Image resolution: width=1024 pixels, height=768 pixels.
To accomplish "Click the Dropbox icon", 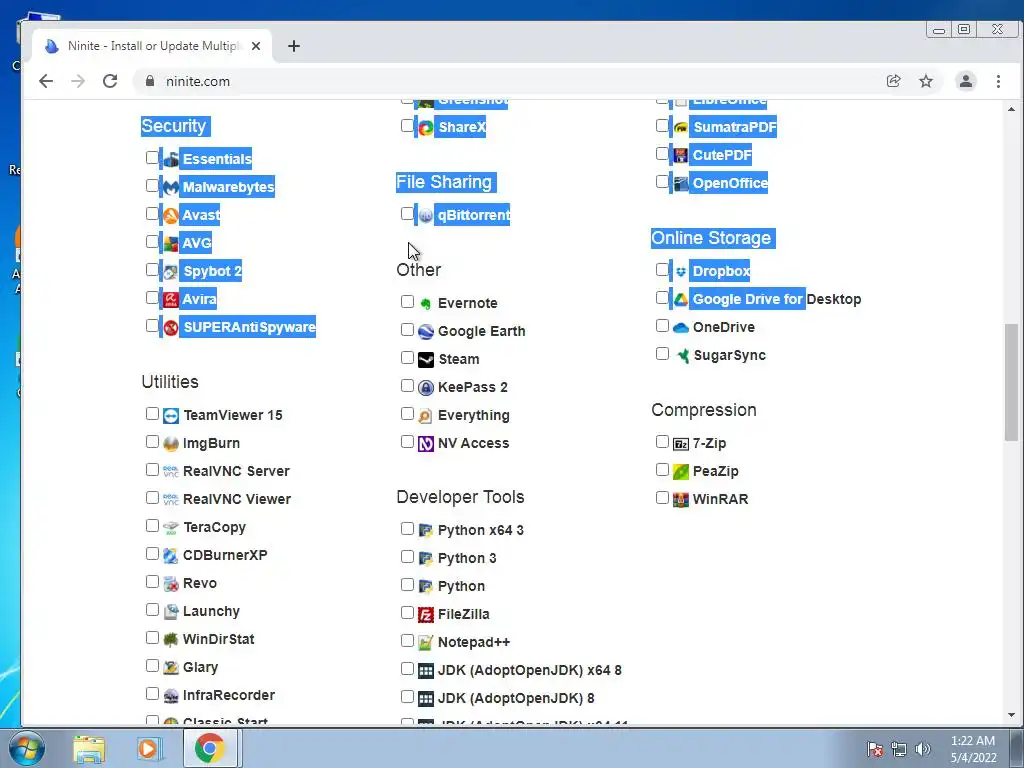I will [x=680, y=272].
